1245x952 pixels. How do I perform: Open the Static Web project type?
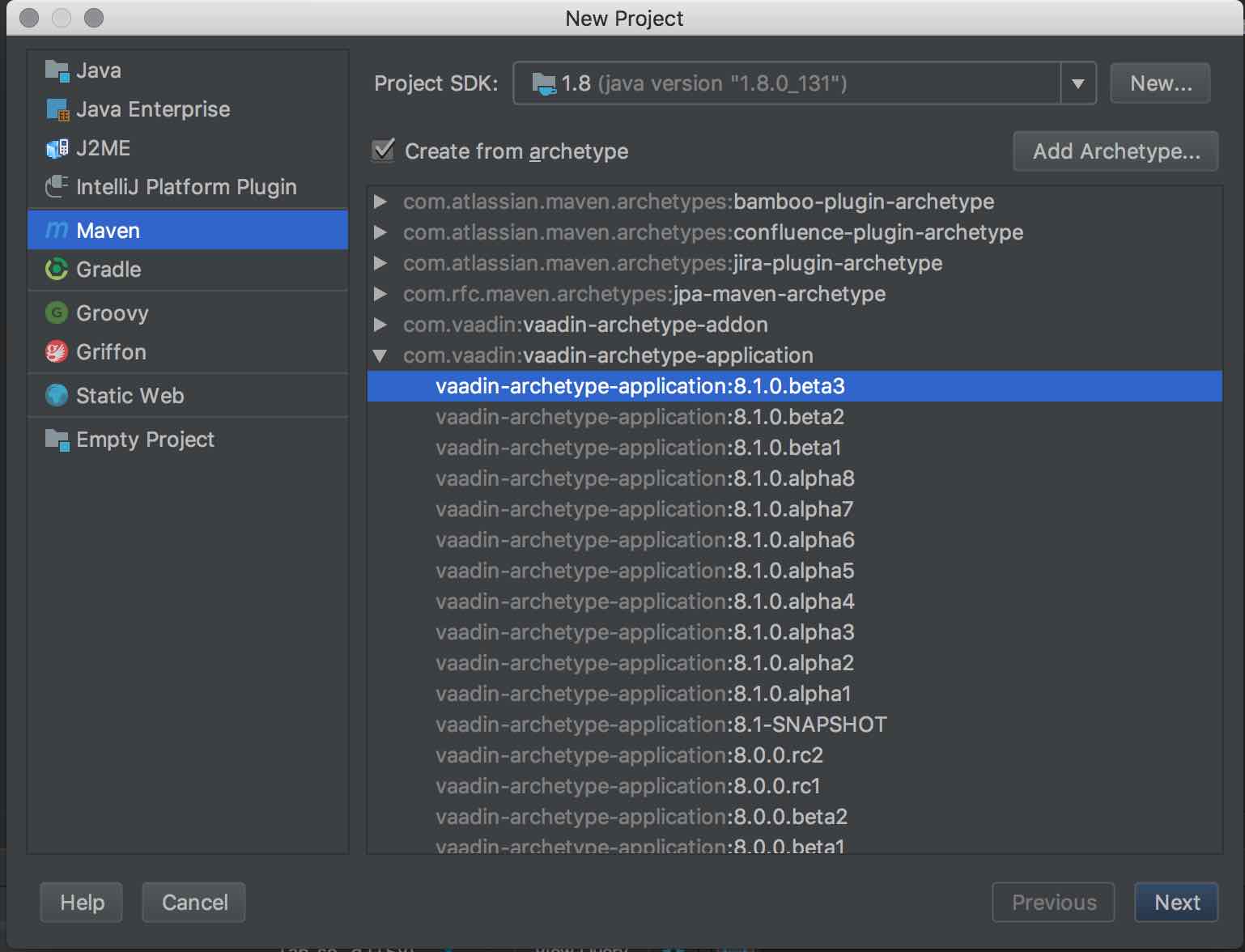click(56, 396)
